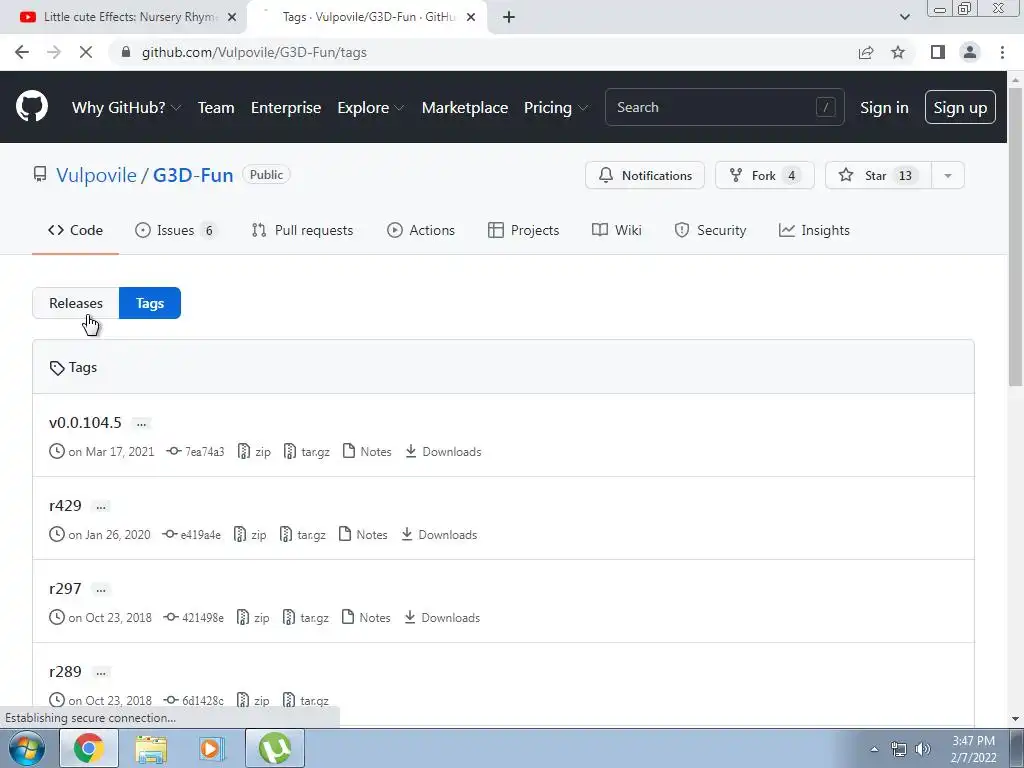
Task: Expand the ellipsis next to v0.0.104.5
Action: point(141,423)
